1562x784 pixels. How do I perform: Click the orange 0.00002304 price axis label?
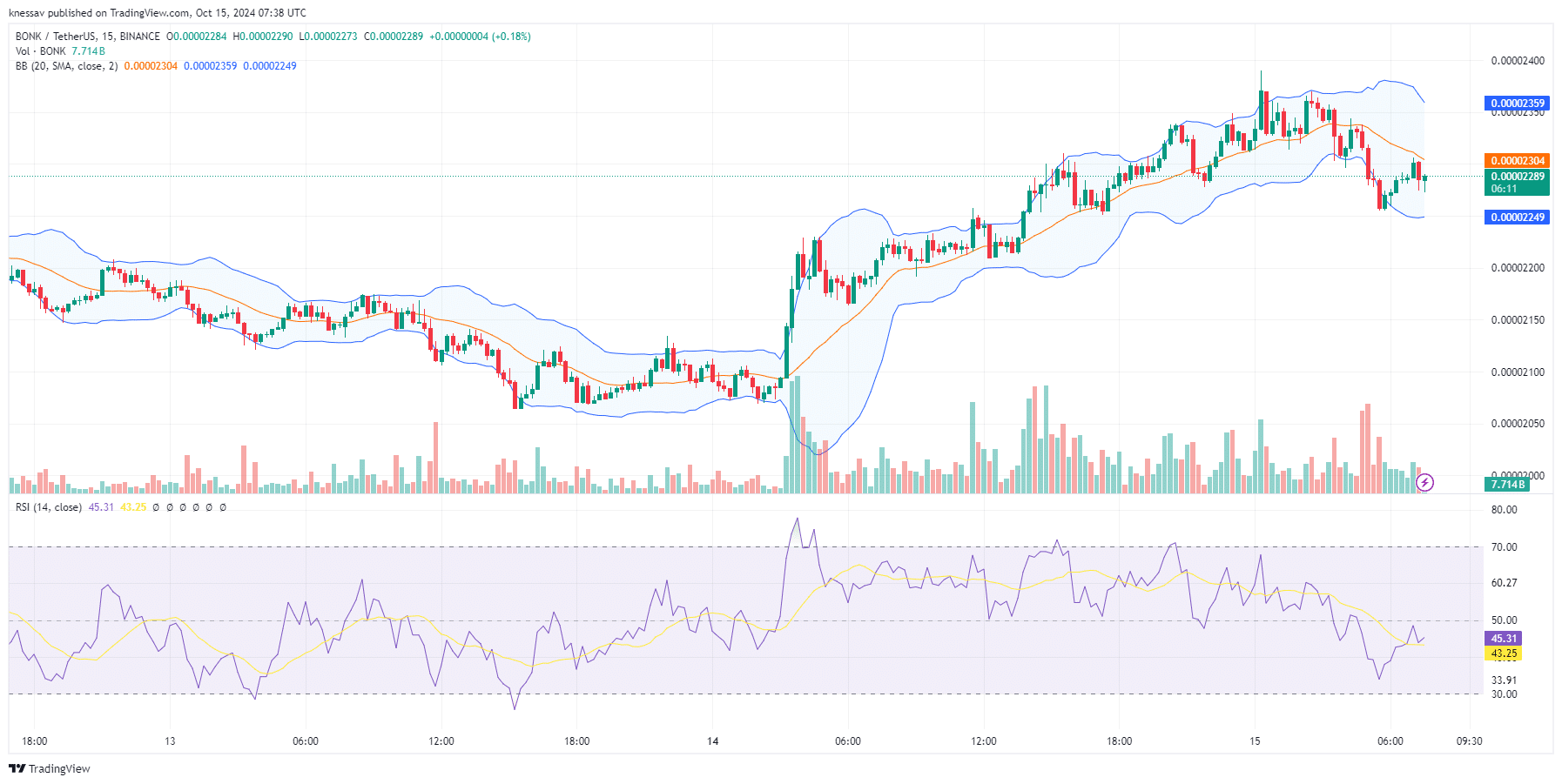(1517, 160)
